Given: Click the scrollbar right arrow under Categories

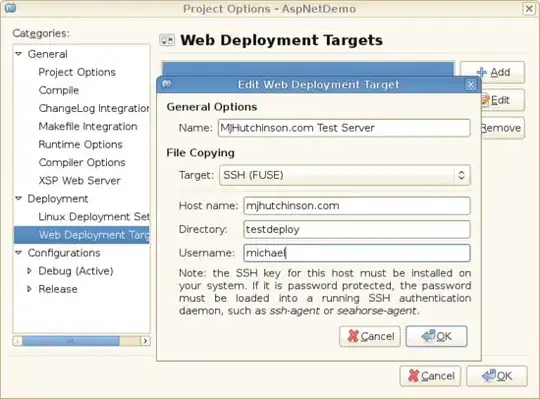Looking at the screenshot, I should 145,341.
